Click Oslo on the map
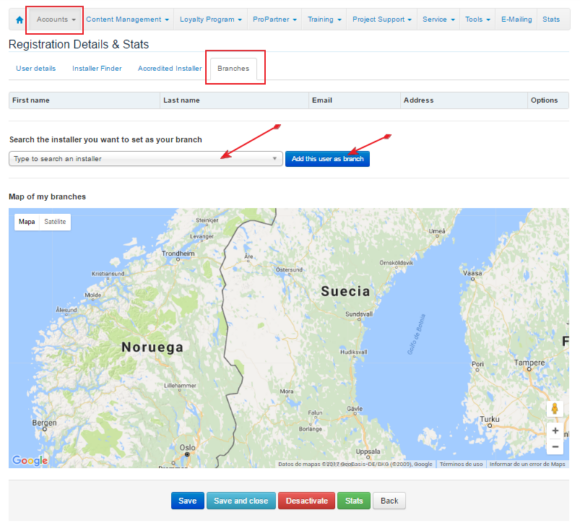Viewport: 580px width, 531px height. point(187,448)
